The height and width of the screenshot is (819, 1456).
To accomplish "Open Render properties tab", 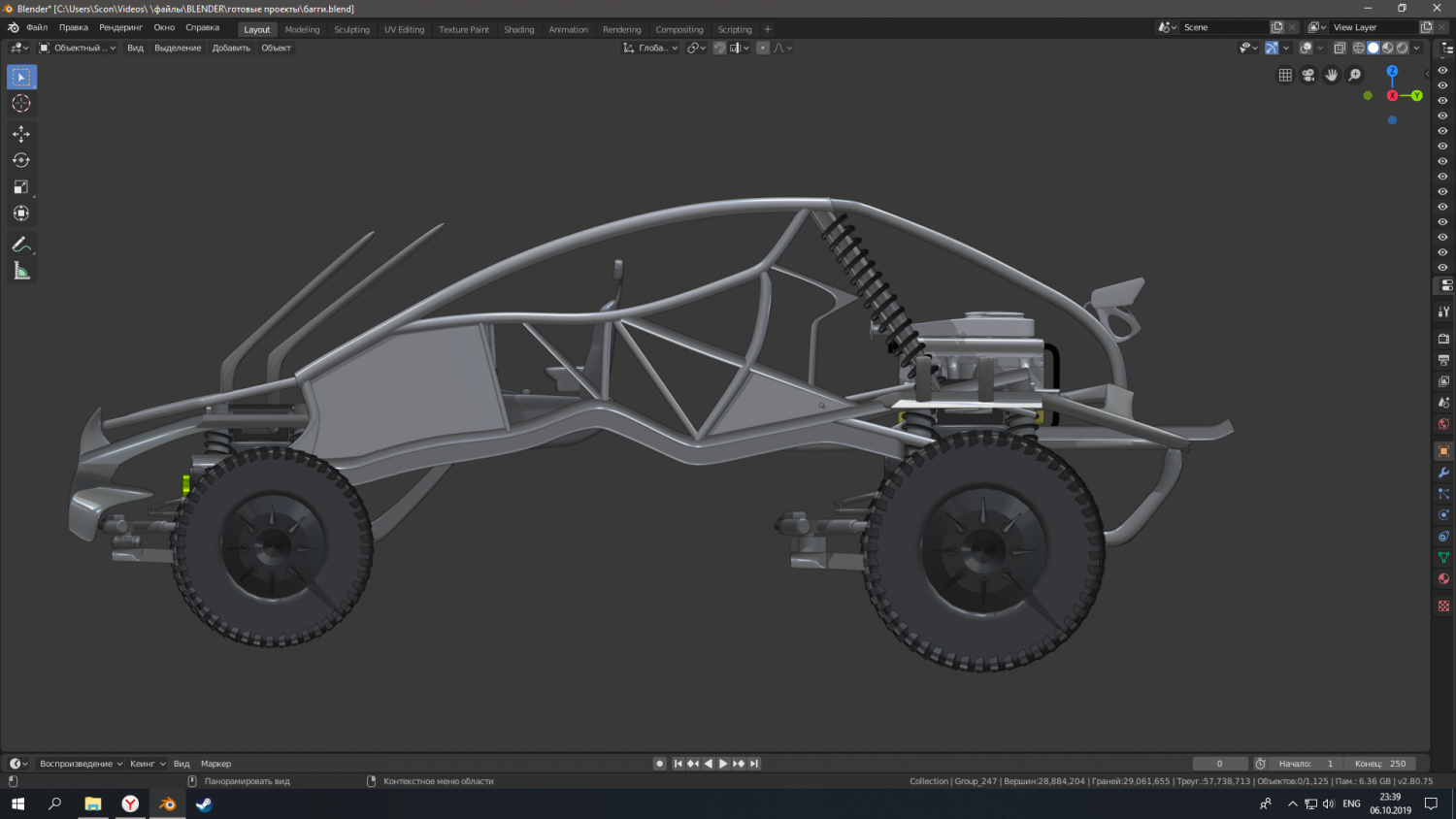I will coord(1444,339).
